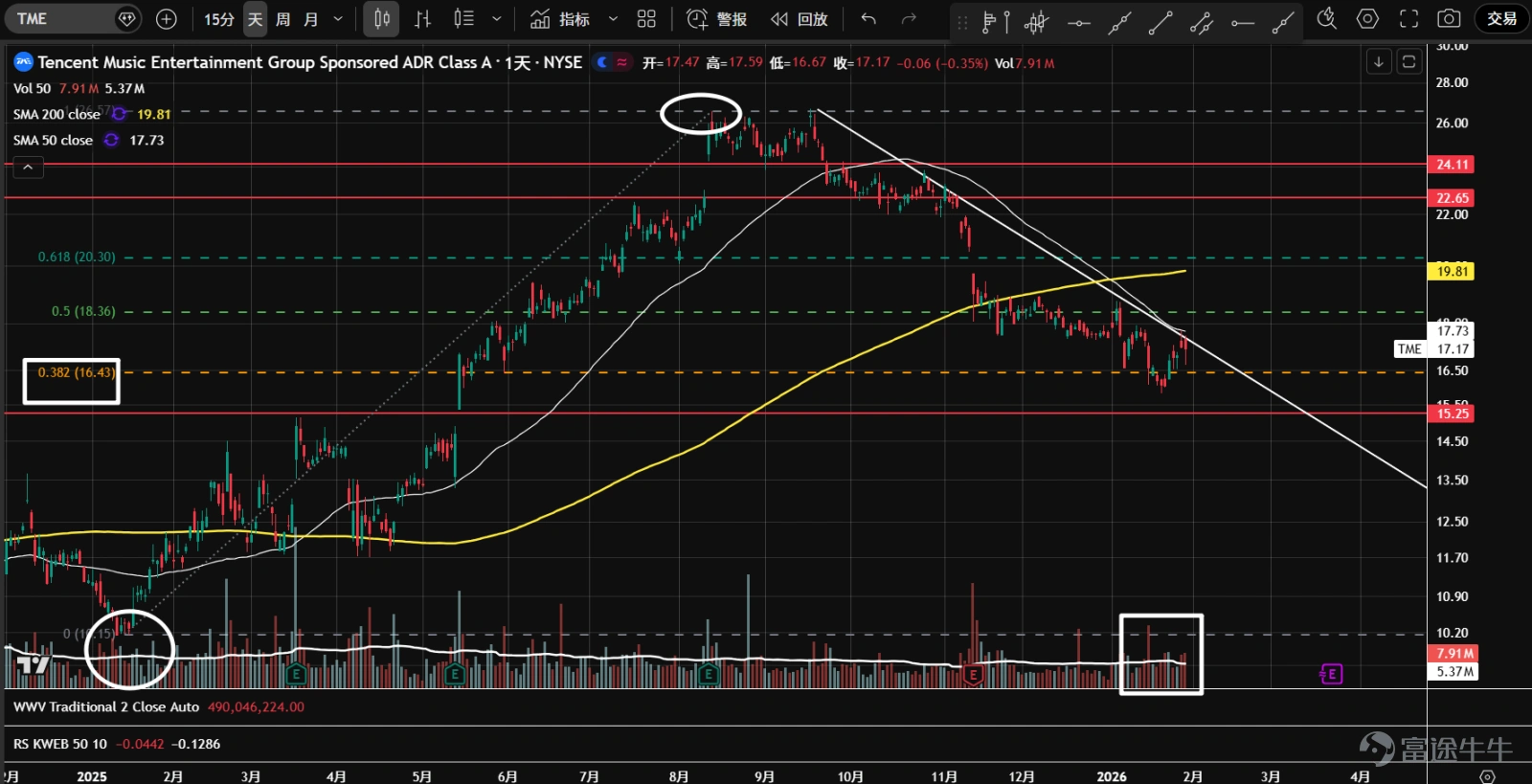Switch to the 15分 timeframe

pyautogui.click(x=219, y=19)
